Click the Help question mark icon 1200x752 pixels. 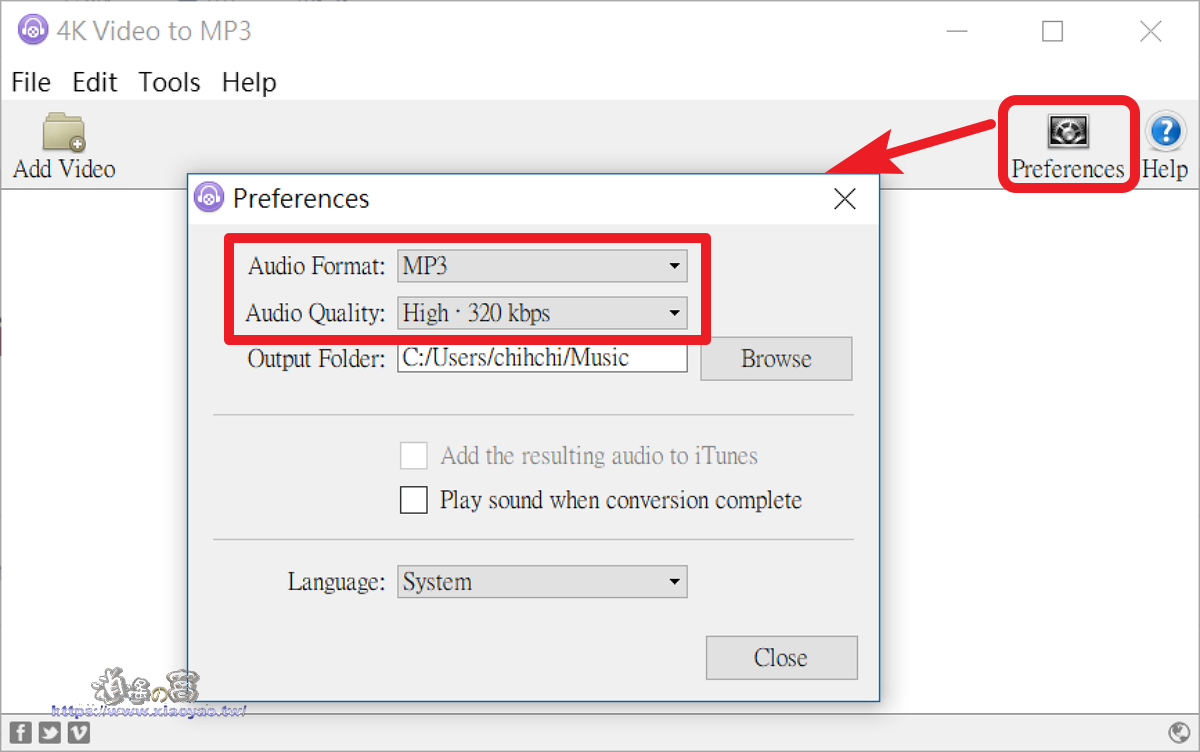pos(1164,131)
